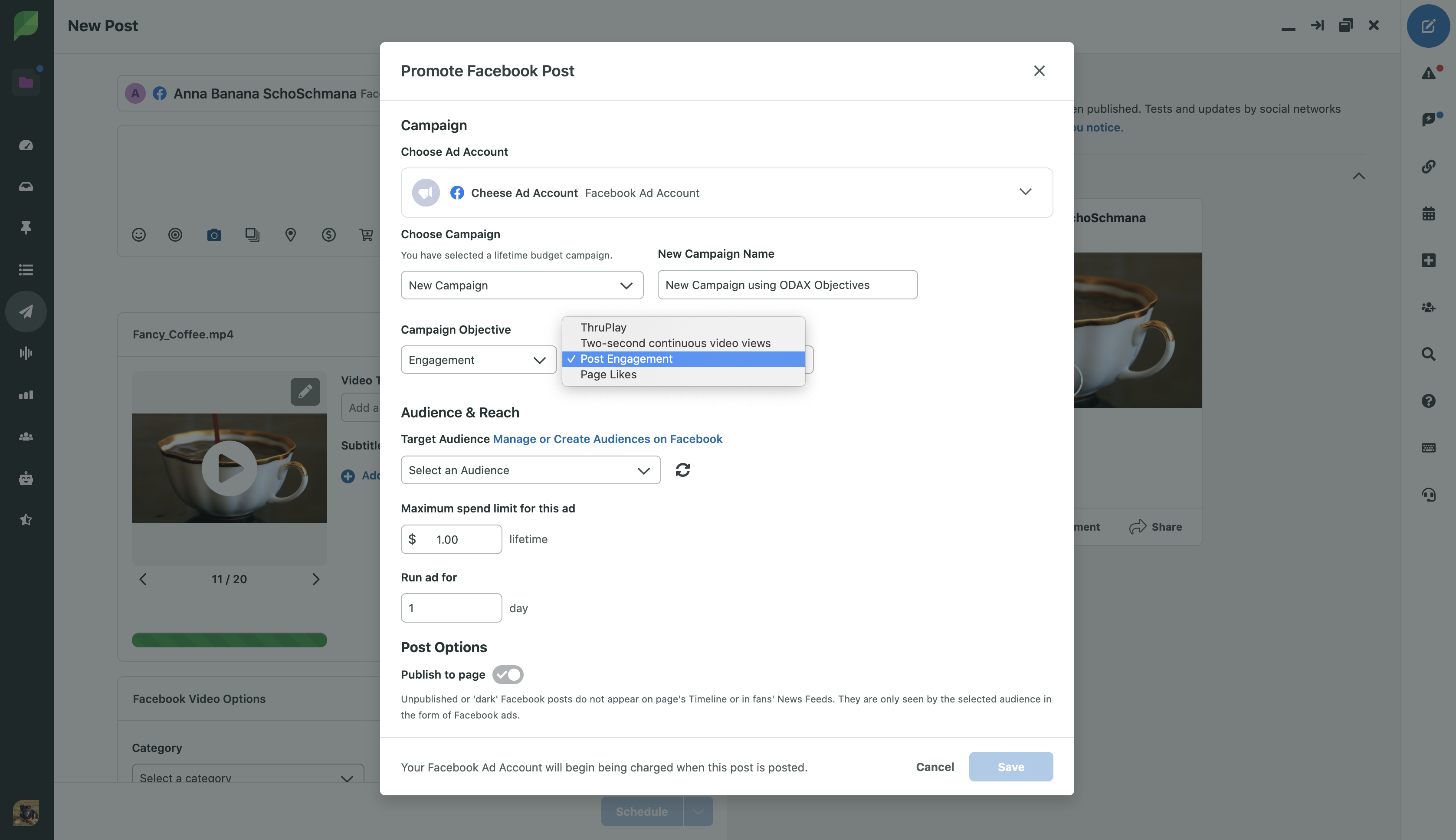Open the Select an Audience dropdown

point(531,470)
